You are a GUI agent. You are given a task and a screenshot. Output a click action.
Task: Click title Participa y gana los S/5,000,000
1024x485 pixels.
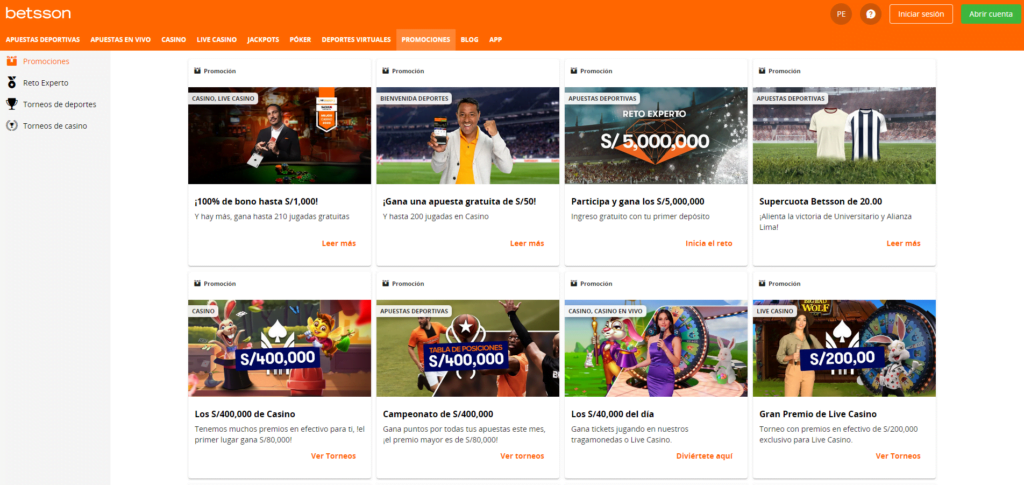click(637, 202)
